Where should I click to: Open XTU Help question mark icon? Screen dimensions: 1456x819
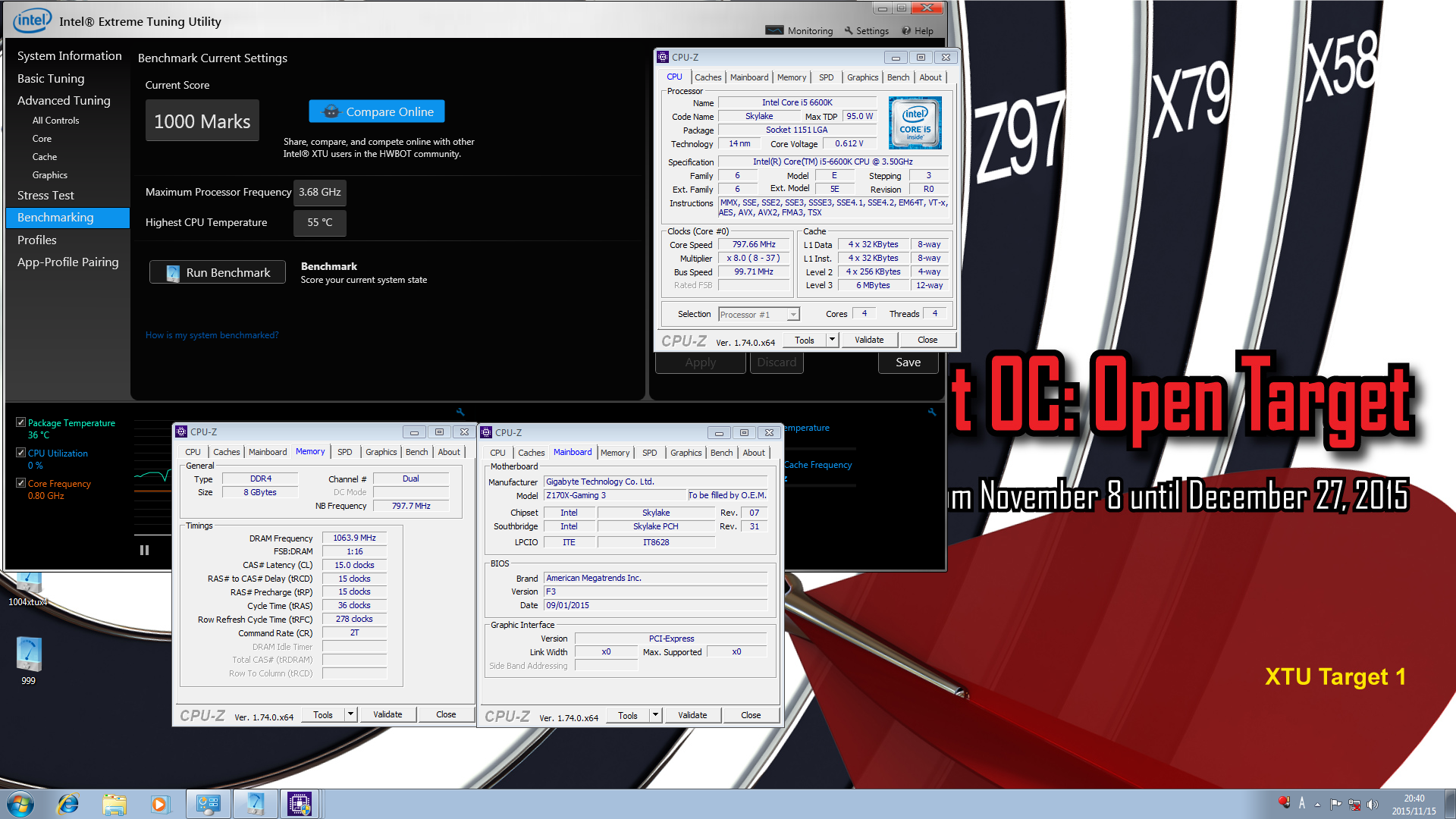point(905,30)
